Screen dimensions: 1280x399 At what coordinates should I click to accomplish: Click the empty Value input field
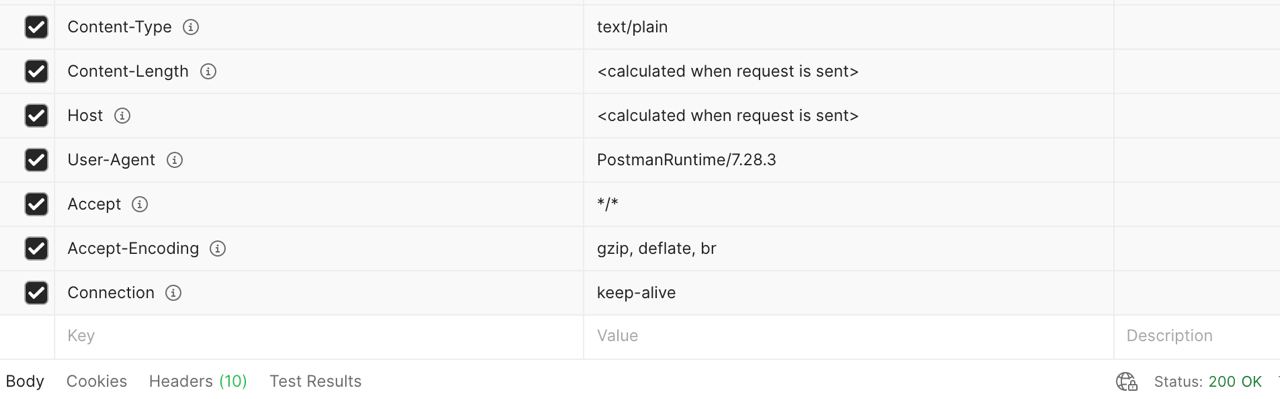[848, 336]
